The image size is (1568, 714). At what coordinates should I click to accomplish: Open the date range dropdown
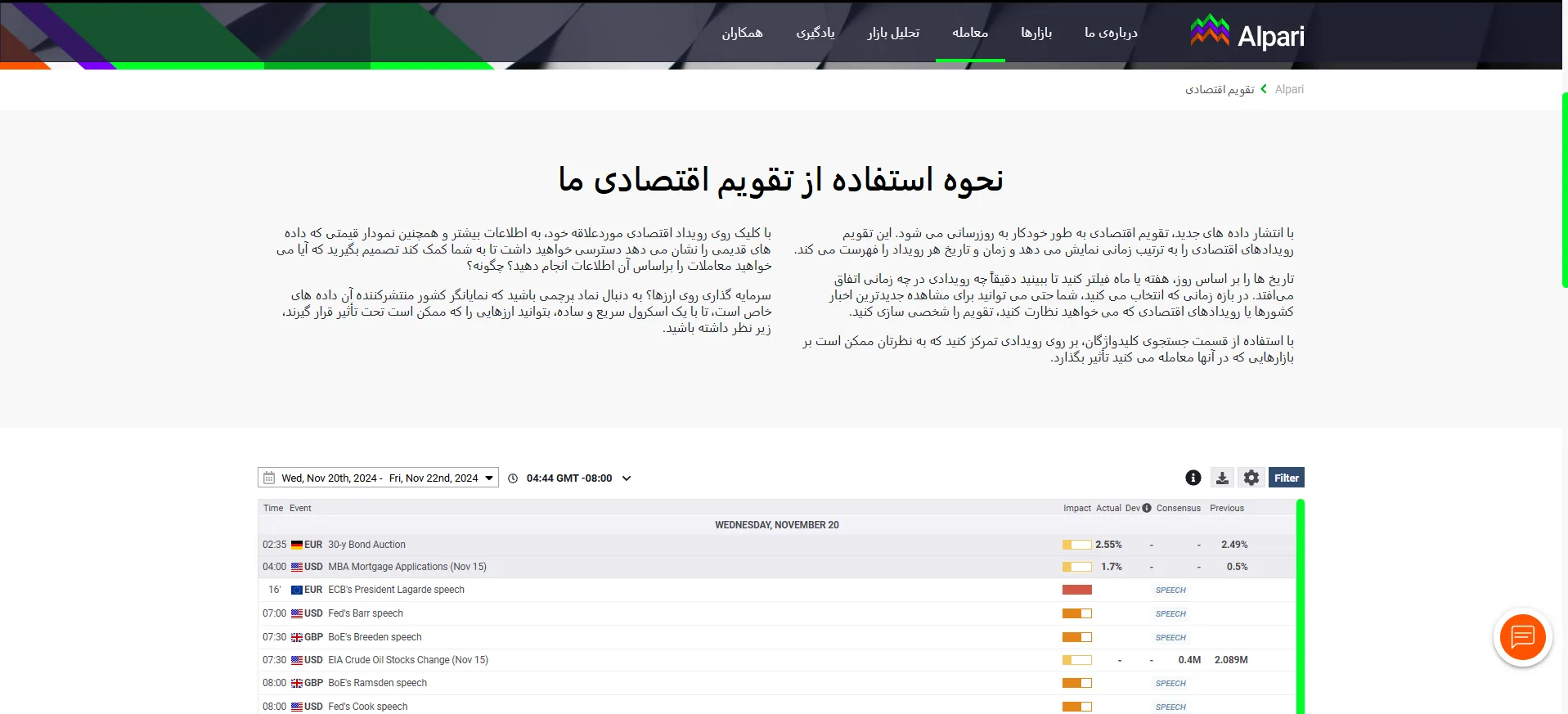378,478
